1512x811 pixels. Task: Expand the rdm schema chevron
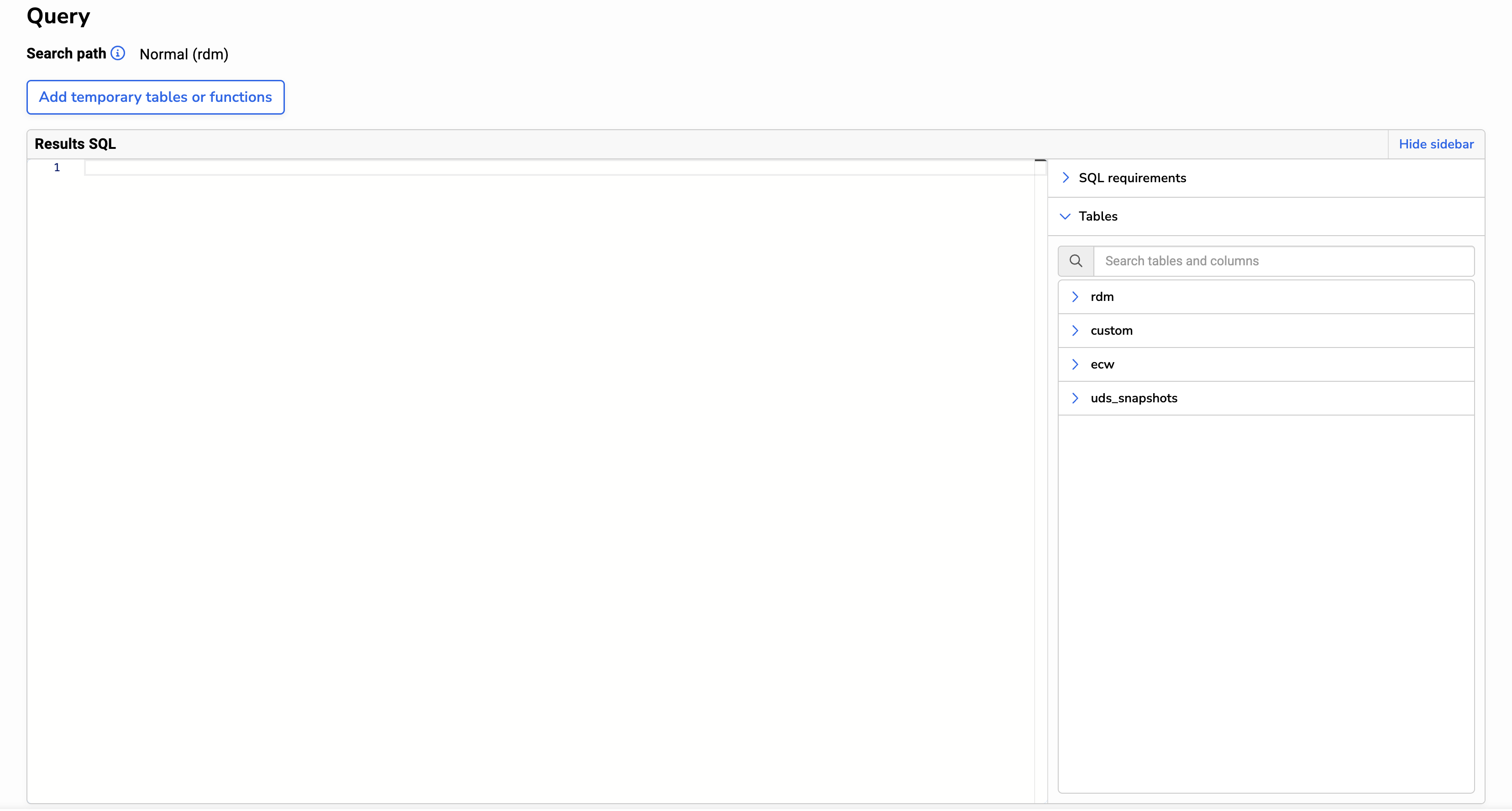pyautogui.click(x=1075, y=297)
